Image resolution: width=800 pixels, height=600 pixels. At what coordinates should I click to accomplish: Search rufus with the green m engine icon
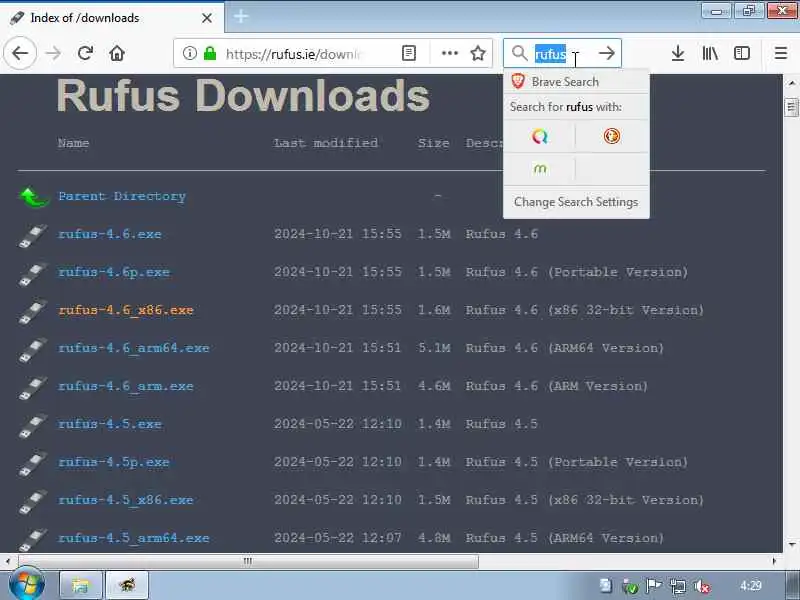tap(540, 169)
